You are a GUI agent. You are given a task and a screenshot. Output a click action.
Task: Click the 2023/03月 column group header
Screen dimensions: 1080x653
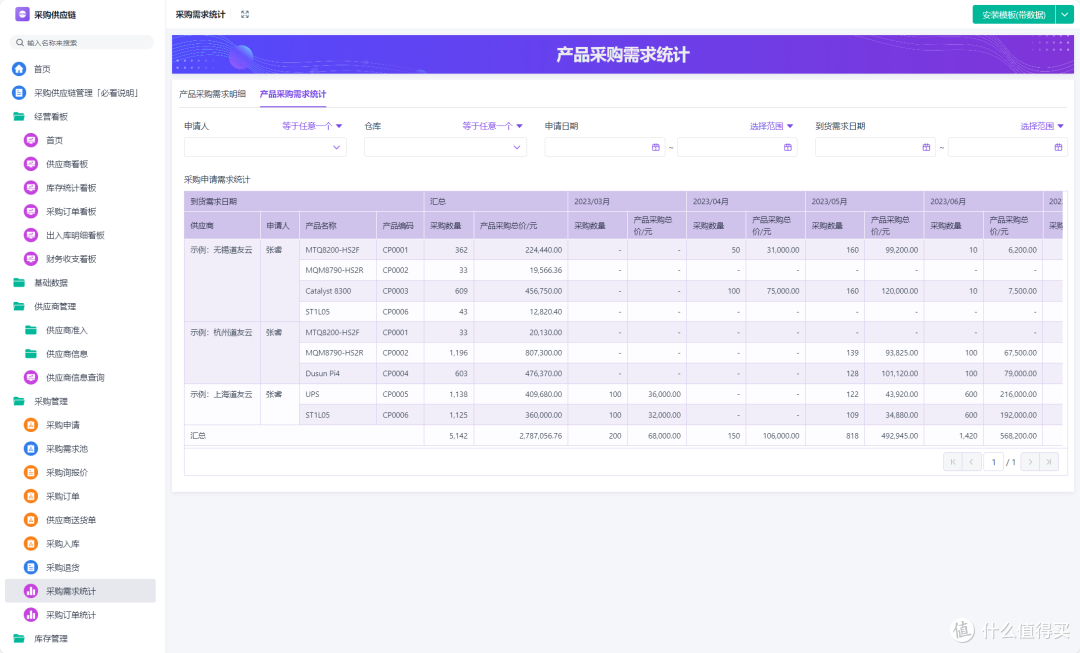coord(627,202)
